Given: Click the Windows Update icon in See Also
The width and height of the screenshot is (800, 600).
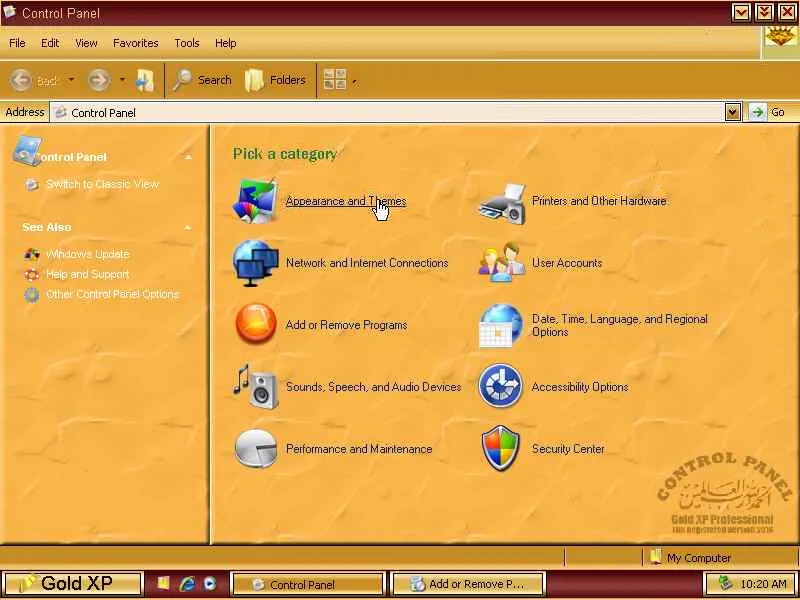Looking at the screenshot, I should click(x=32, y=254).
